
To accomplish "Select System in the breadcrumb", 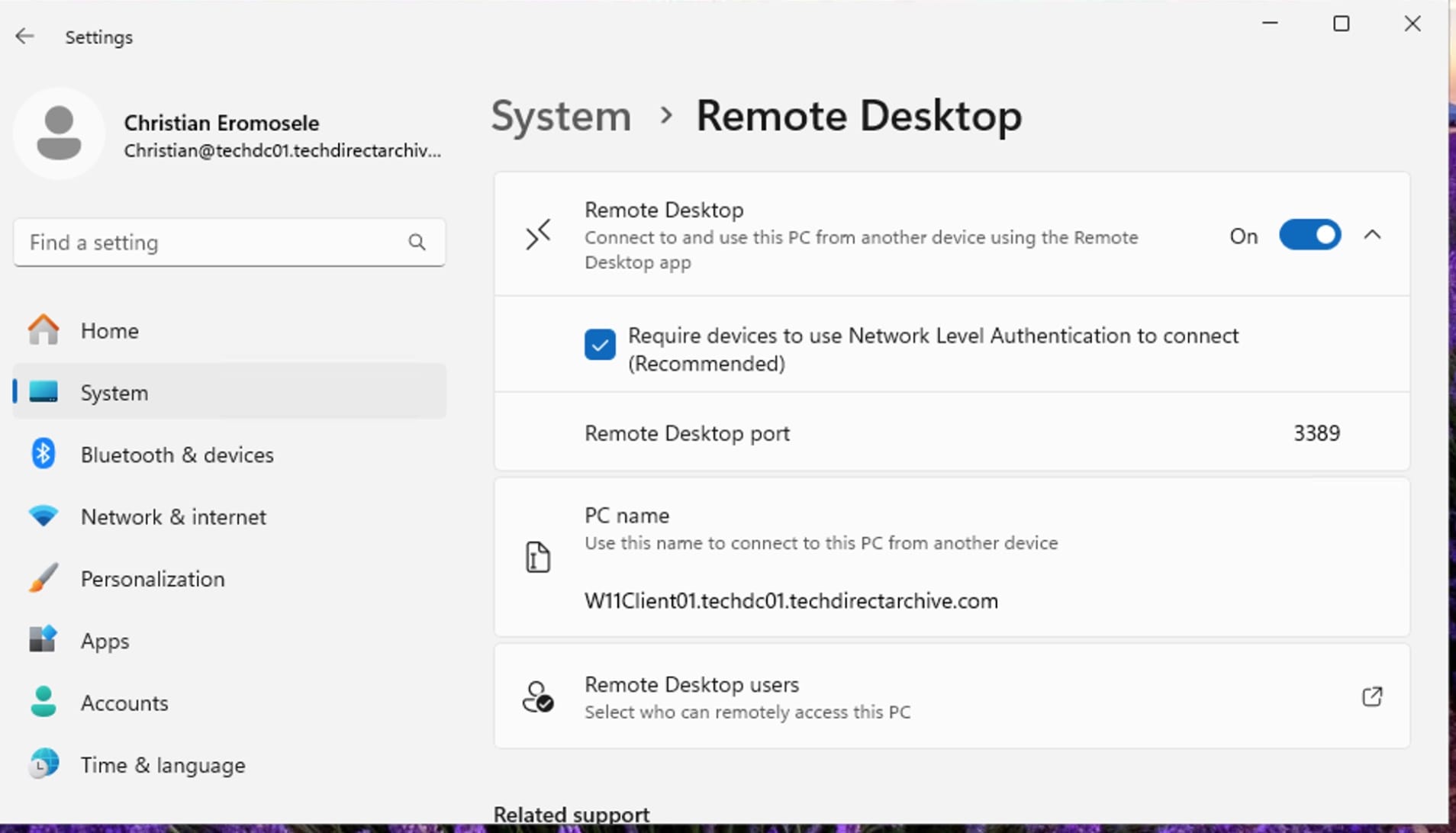I will pos(560,116).
